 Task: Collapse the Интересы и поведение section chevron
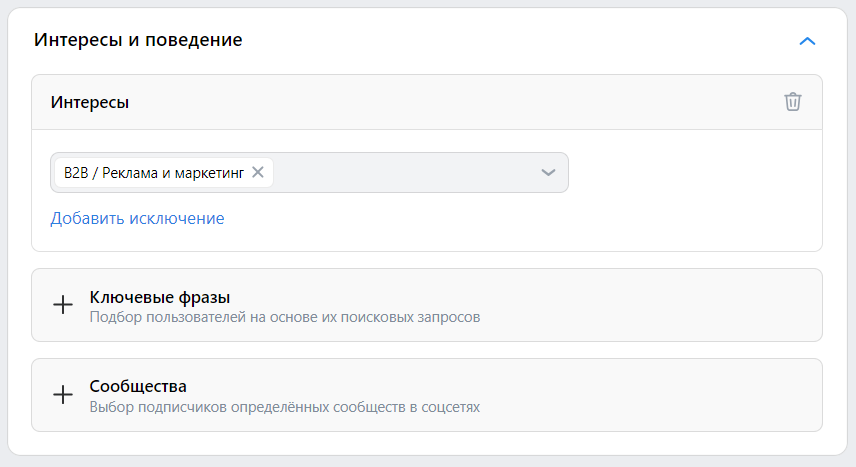807,41
